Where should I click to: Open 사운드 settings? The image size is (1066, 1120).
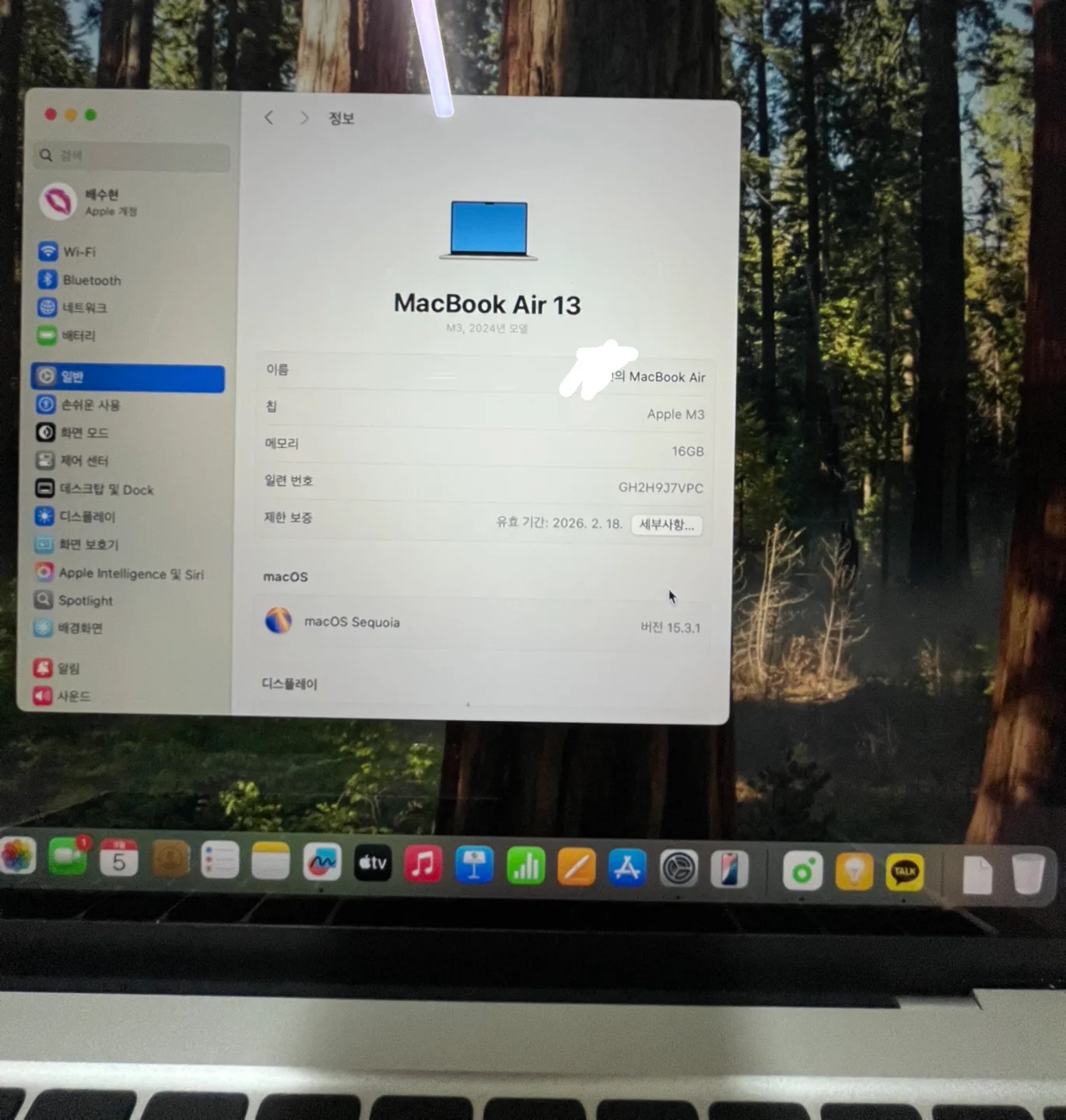61,696
